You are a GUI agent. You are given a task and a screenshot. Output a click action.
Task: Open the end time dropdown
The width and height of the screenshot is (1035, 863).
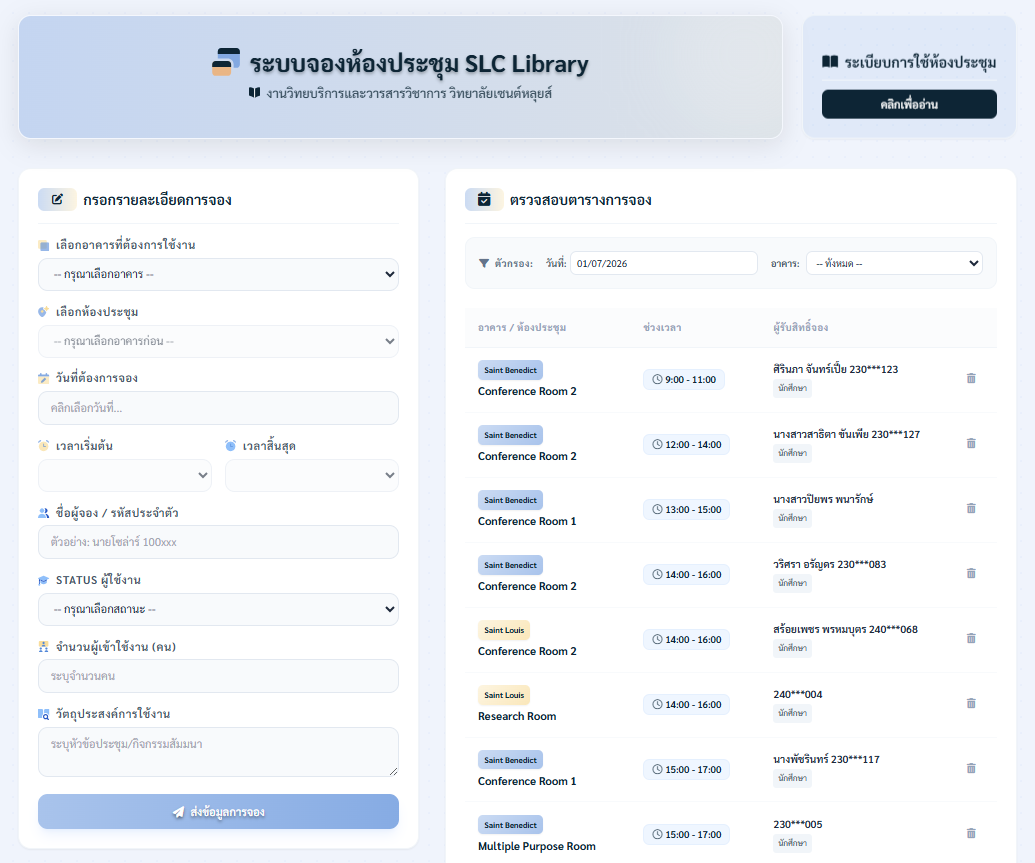coord(312,475)
